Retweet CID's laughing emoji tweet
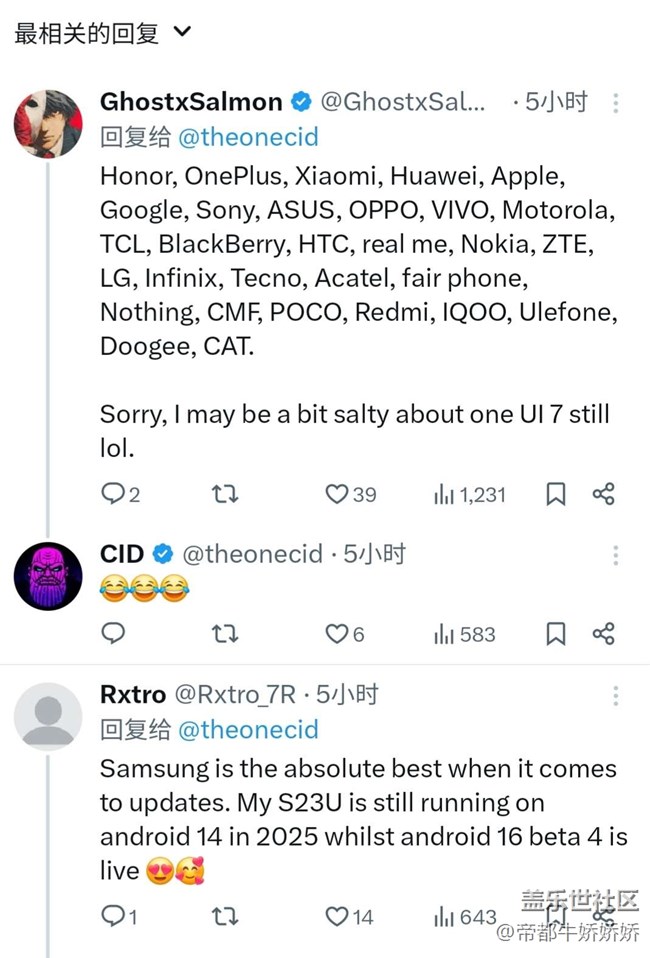 pyautogui.click(x=226, y=633)
